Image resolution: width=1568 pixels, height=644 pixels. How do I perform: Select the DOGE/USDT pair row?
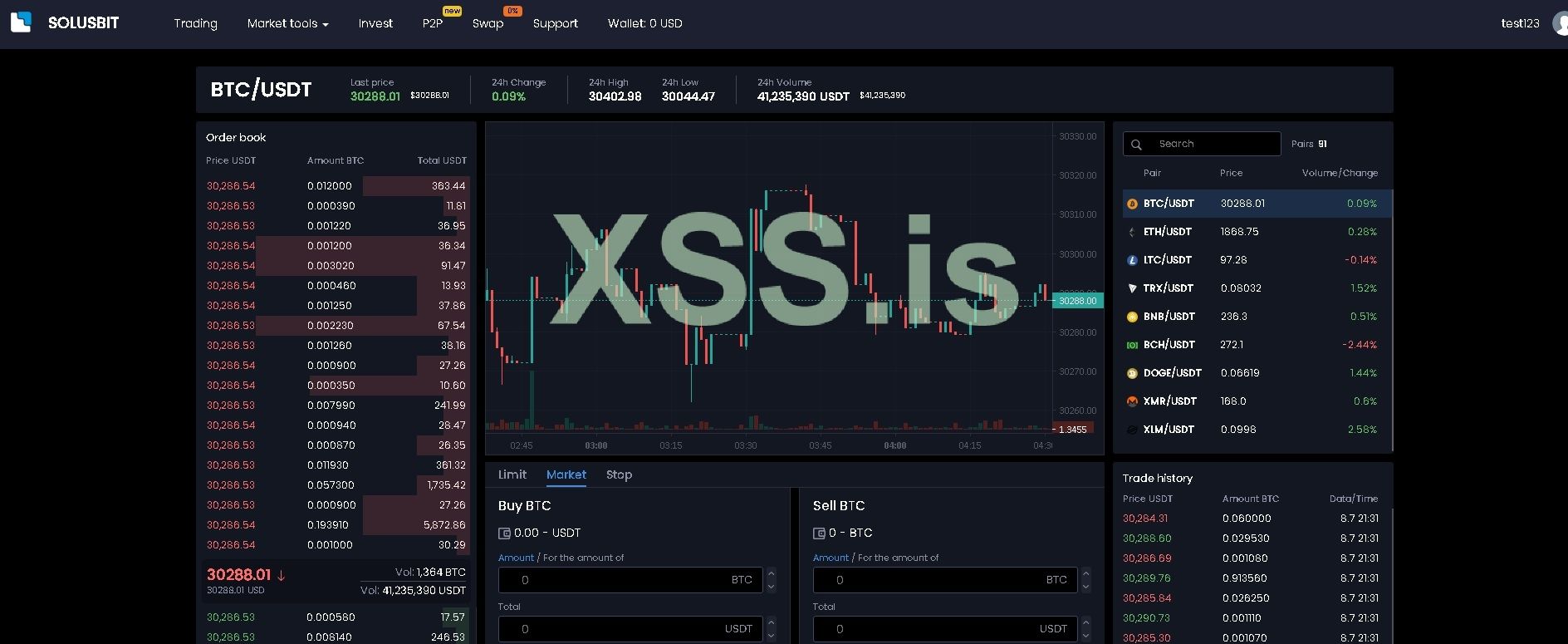point(1257,373)
